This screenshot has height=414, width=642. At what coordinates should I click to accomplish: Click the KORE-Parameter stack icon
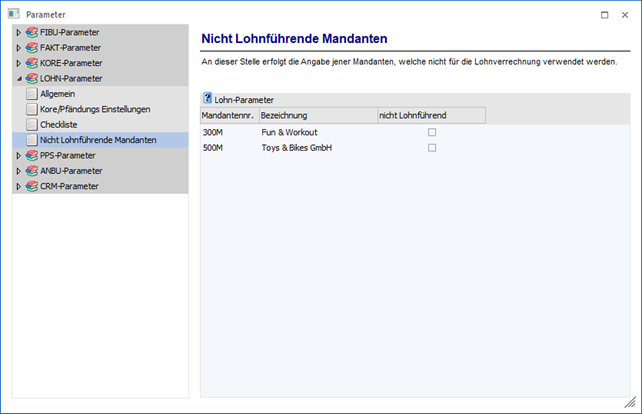tap(31, 62)
